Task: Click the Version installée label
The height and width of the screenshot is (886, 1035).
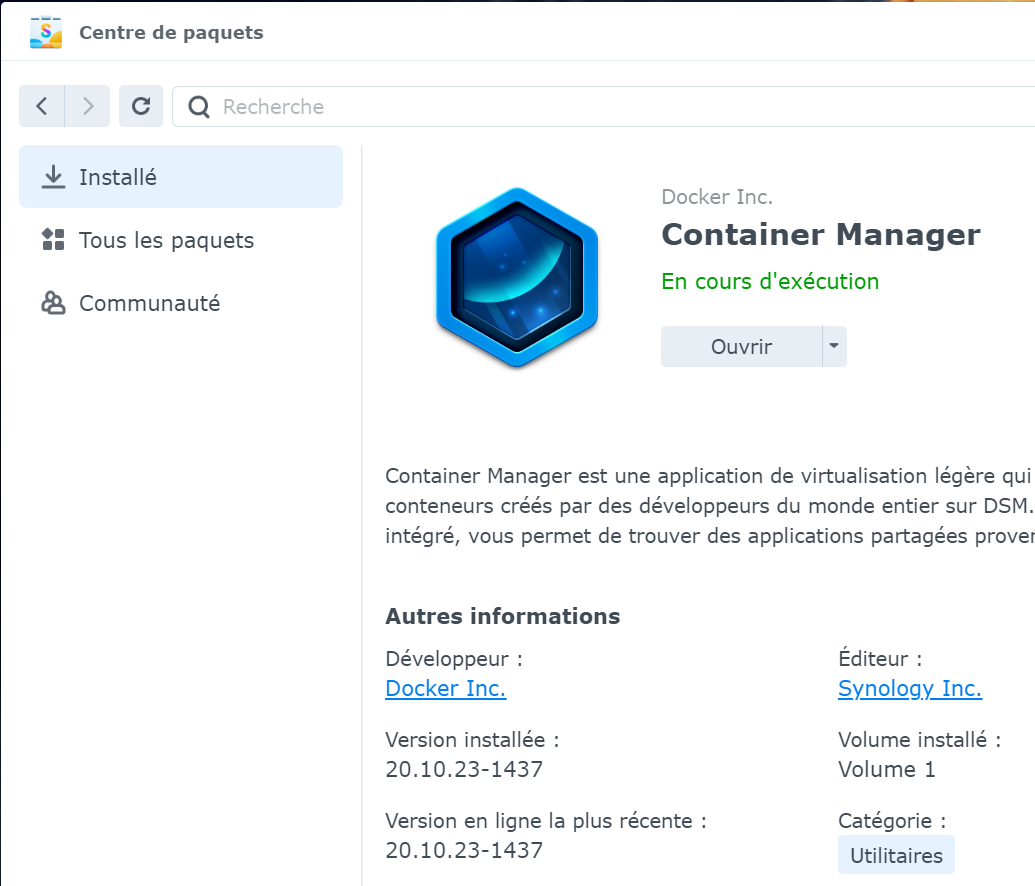Action: pos(472,739)
